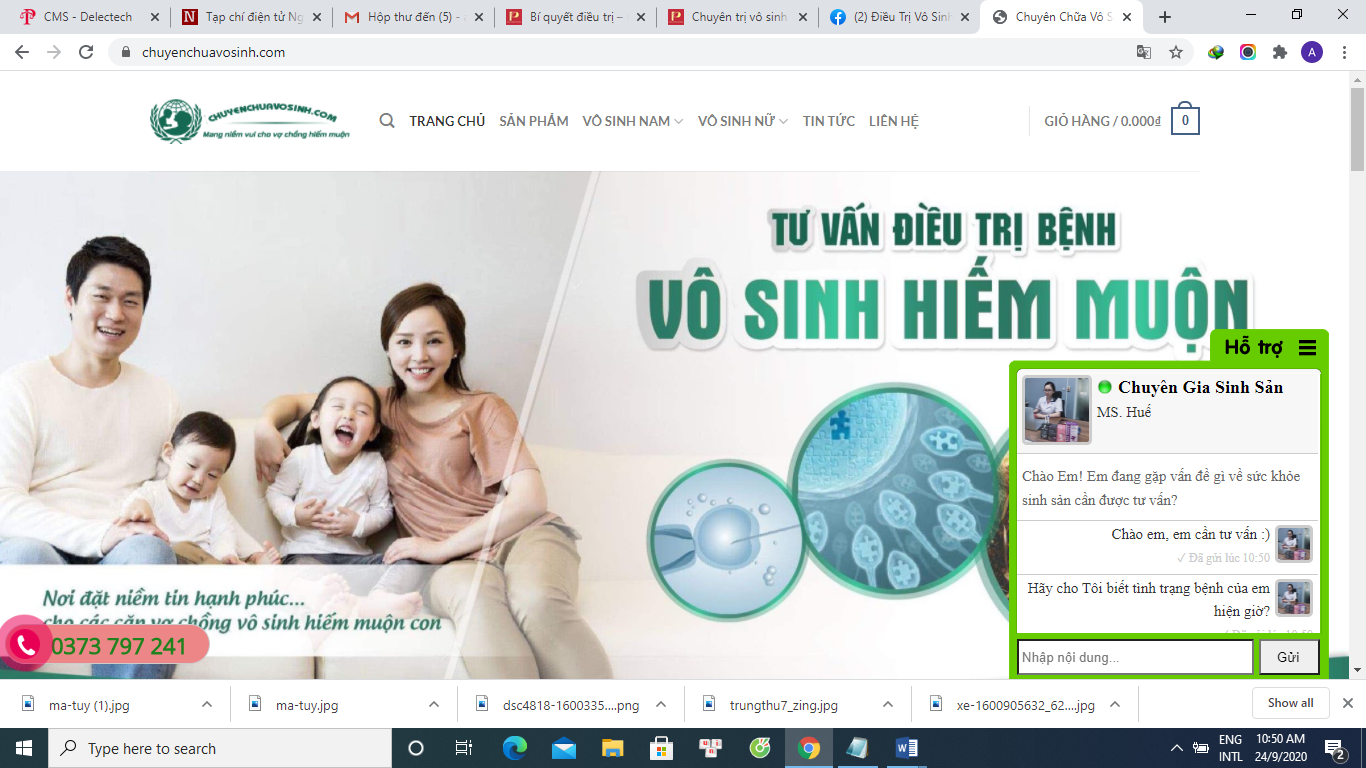
Task: Click the Google Translate icon in address bar
Action: (x=1144, y=52)
